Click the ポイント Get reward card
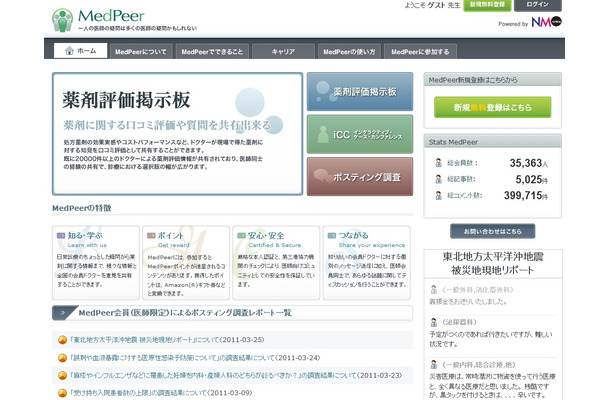This screenshot has height=400, width=610. [186, 263]
